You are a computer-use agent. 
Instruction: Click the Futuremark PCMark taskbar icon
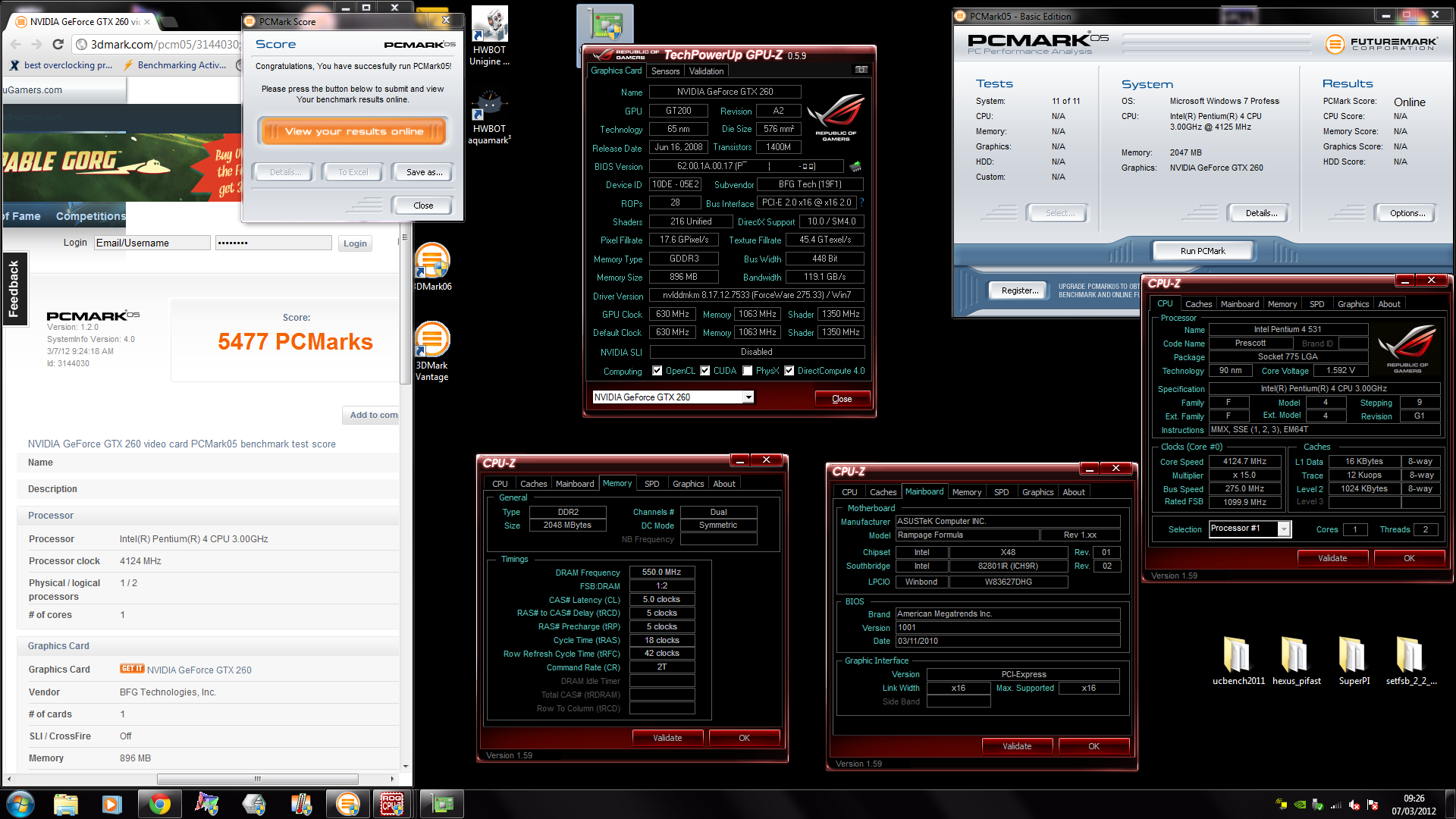click(347, 804)
